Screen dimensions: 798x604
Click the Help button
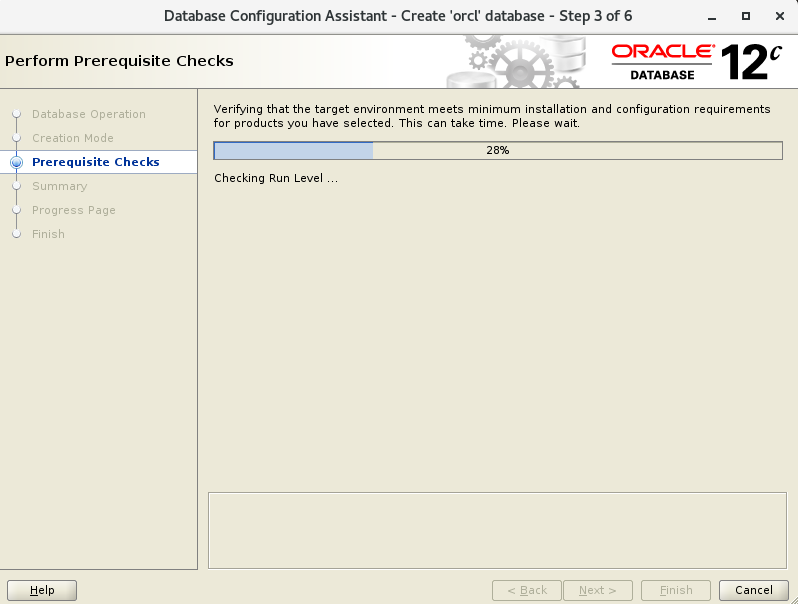click(42, 590)
